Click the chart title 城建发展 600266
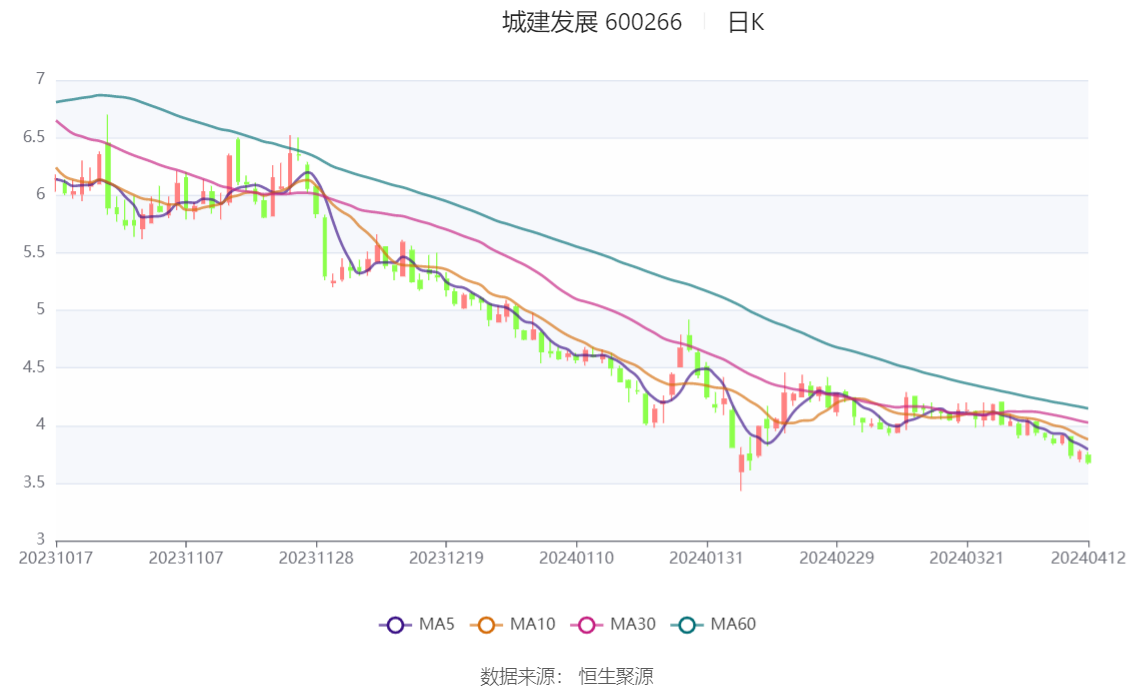The image size is (1134, 689). (x=592, y=22)
